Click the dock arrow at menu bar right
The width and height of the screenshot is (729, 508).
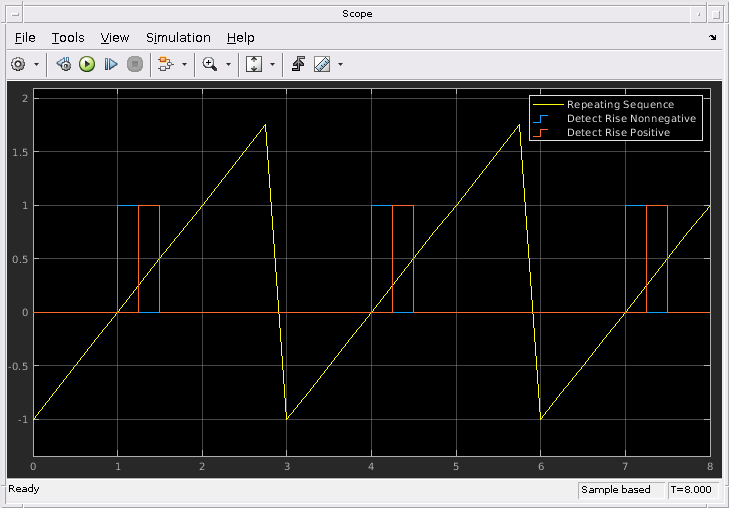713,38
